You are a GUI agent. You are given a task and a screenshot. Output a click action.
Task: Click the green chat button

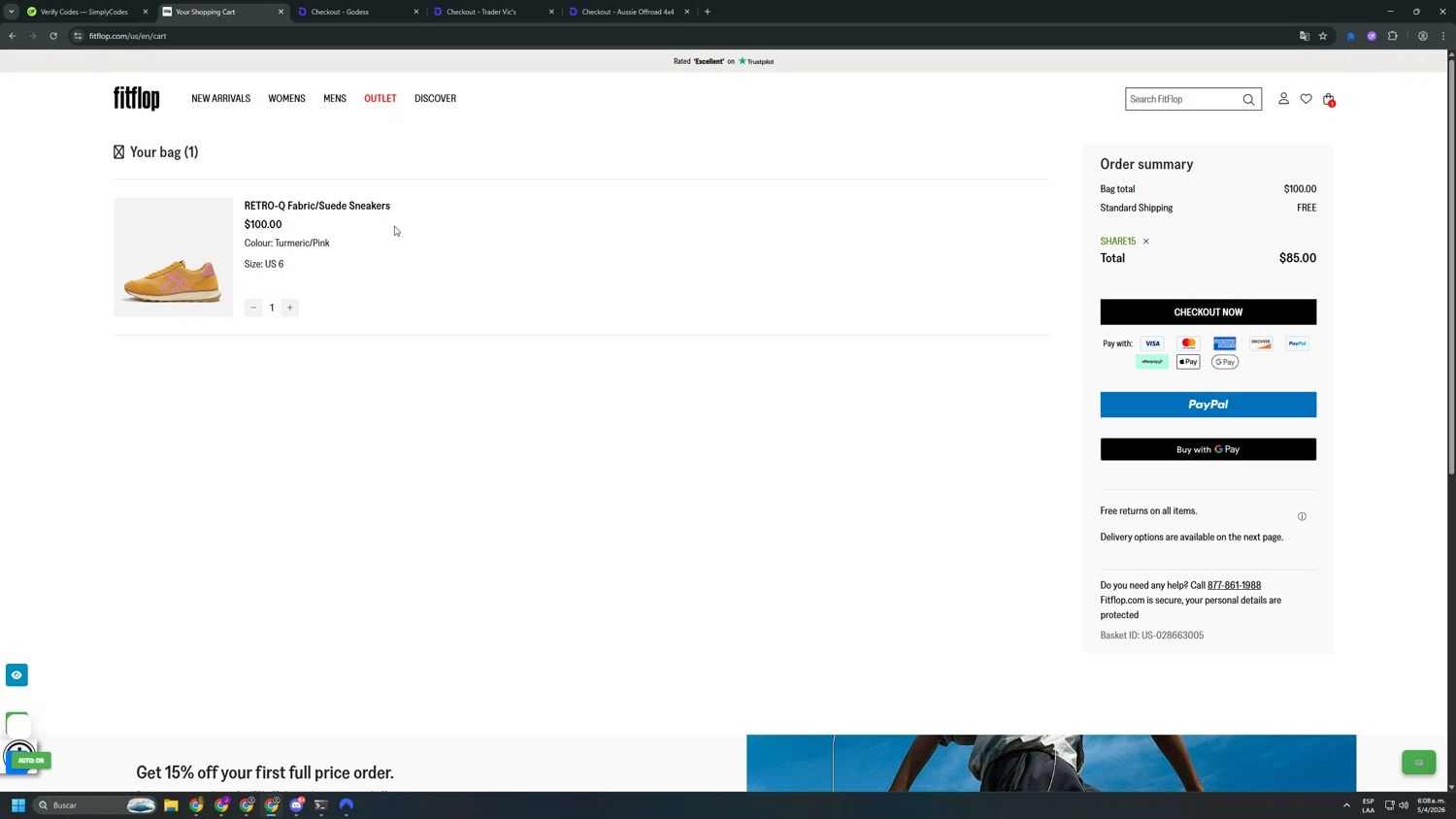tap(1418, 763)
